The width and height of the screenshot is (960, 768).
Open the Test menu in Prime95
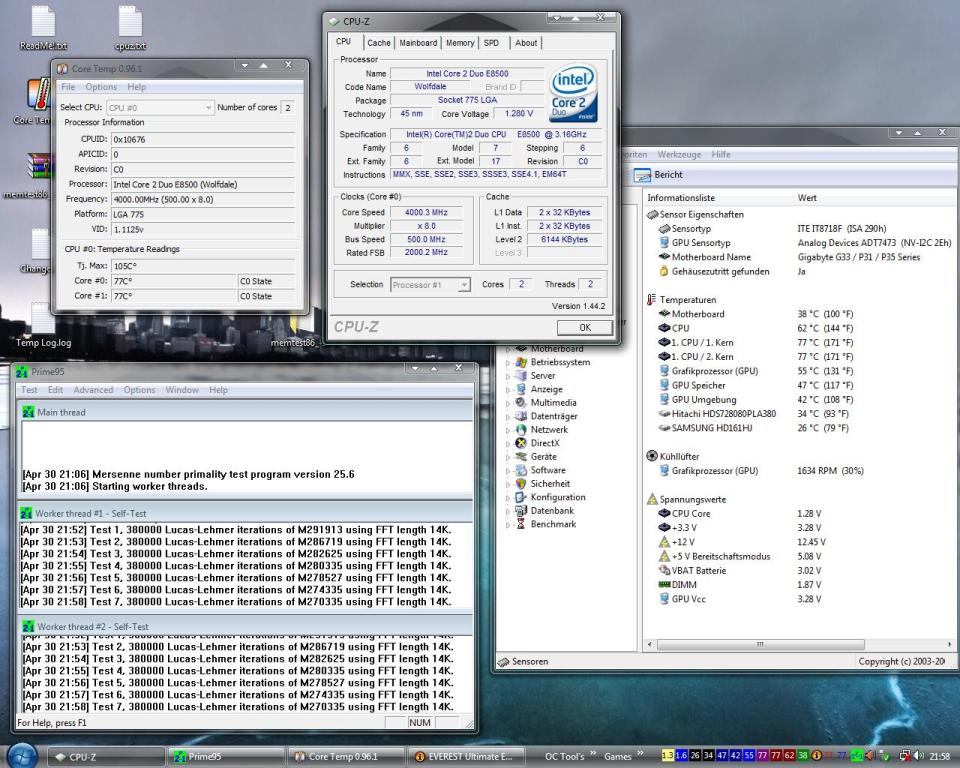[29, 390]
